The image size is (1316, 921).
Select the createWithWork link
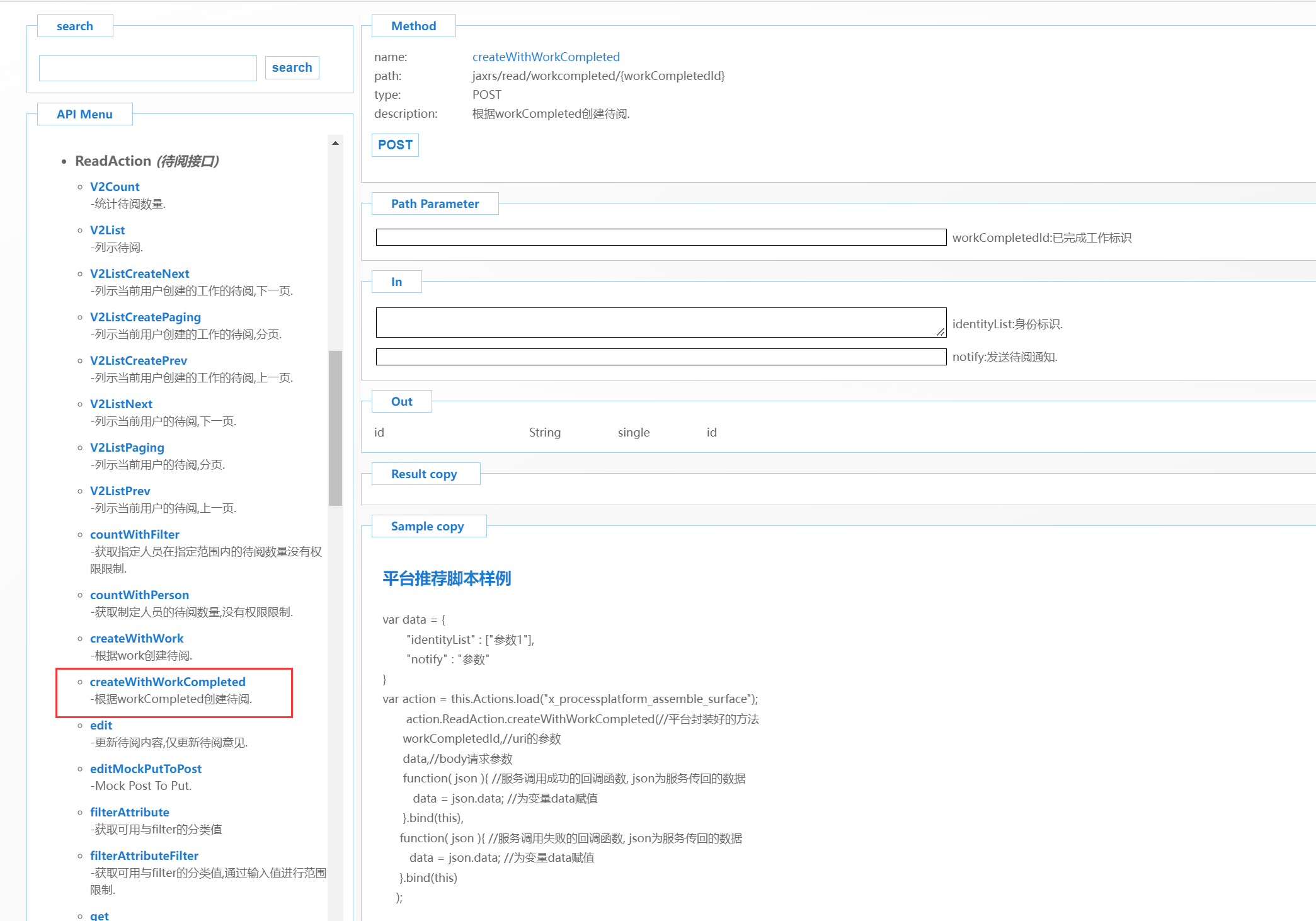coord(136,638)
